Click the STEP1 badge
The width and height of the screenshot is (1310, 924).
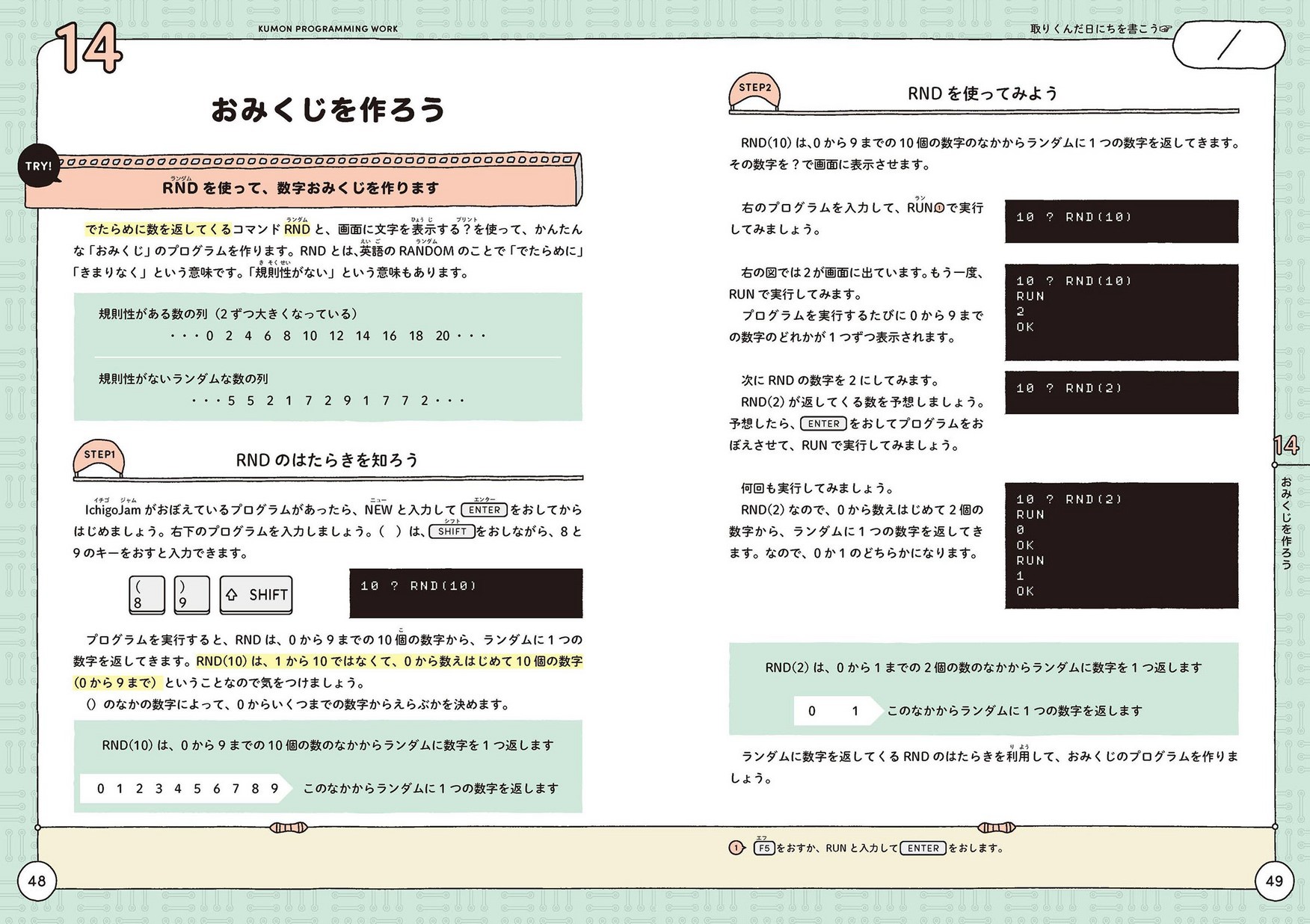pos(99,458)
